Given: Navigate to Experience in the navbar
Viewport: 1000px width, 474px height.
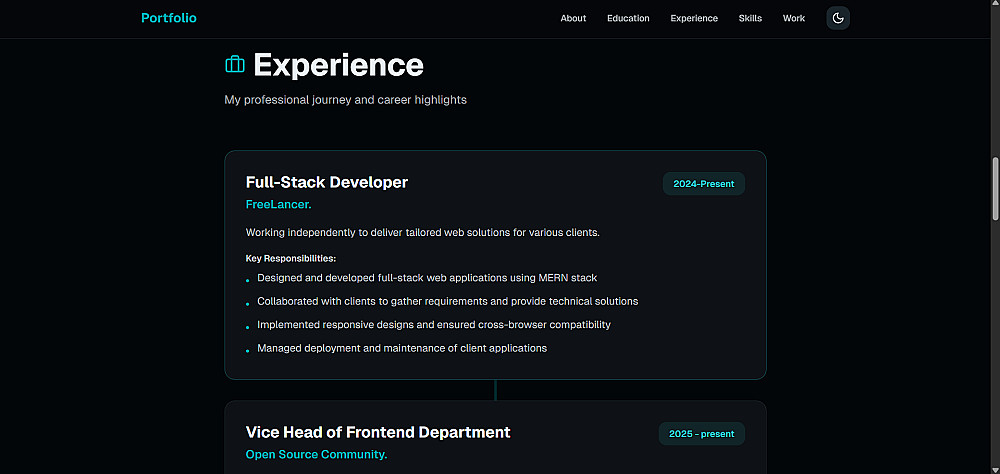Looking at the screenshot, I should click(694, 18).
